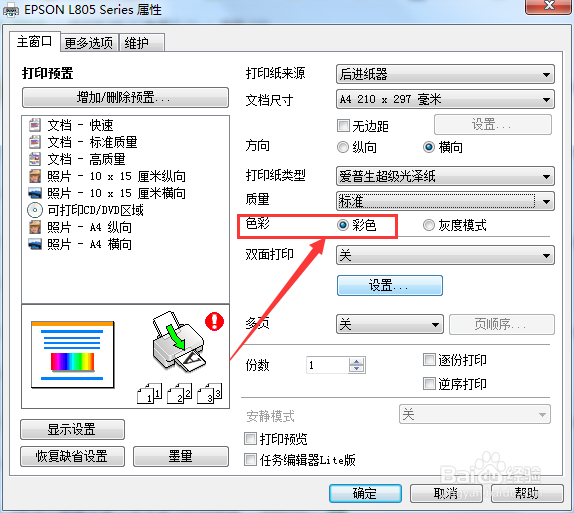
Task: Switch to the 更多选项 tab
Action: point(89,43)
